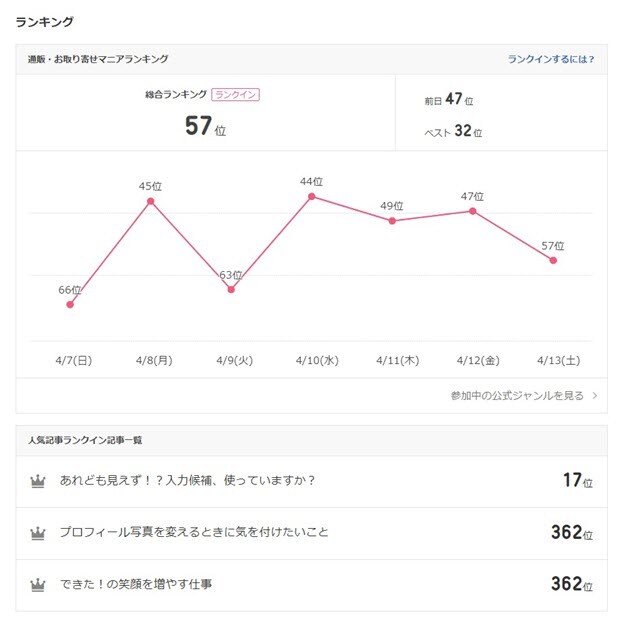
Task: Click the 通販・お取り寄せマニアランキング header
Action: [x=98, y=59]
